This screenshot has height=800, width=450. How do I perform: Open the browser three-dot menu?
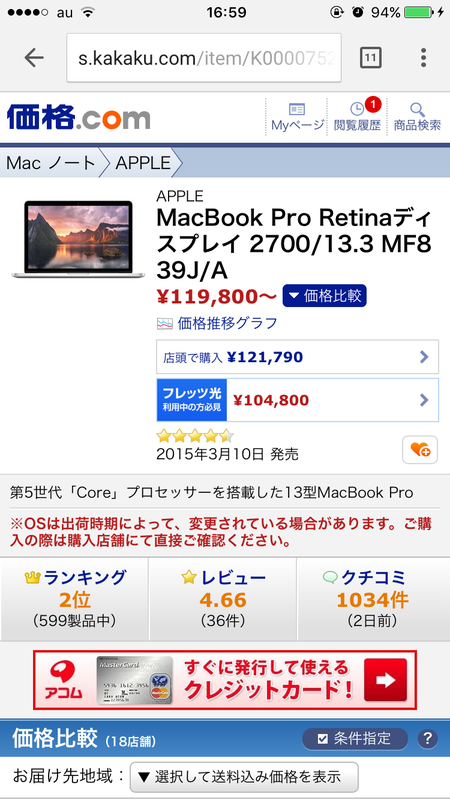[x=423, y=58]
